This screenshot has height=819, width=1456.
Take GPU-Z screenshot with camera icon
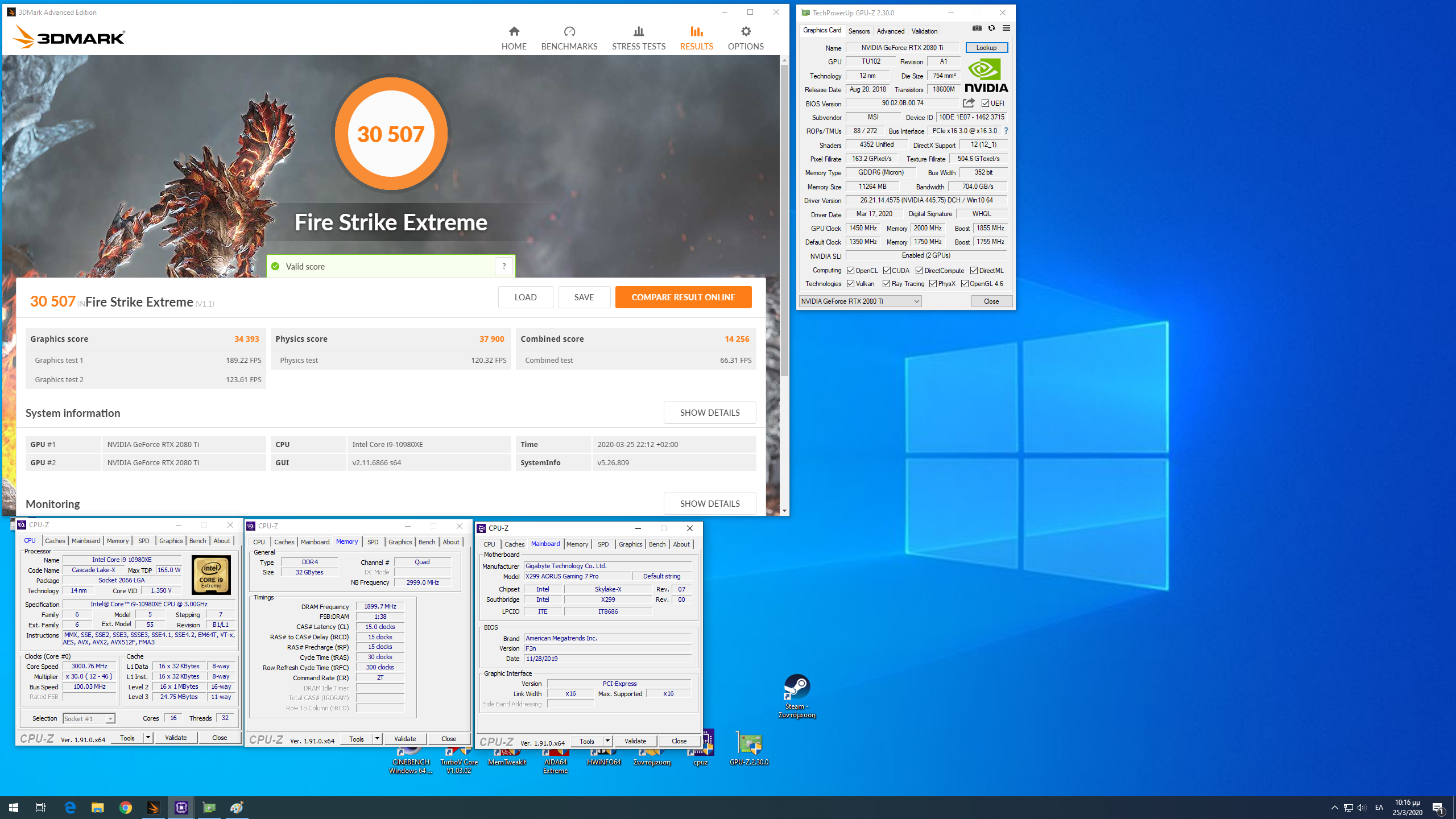977,28
